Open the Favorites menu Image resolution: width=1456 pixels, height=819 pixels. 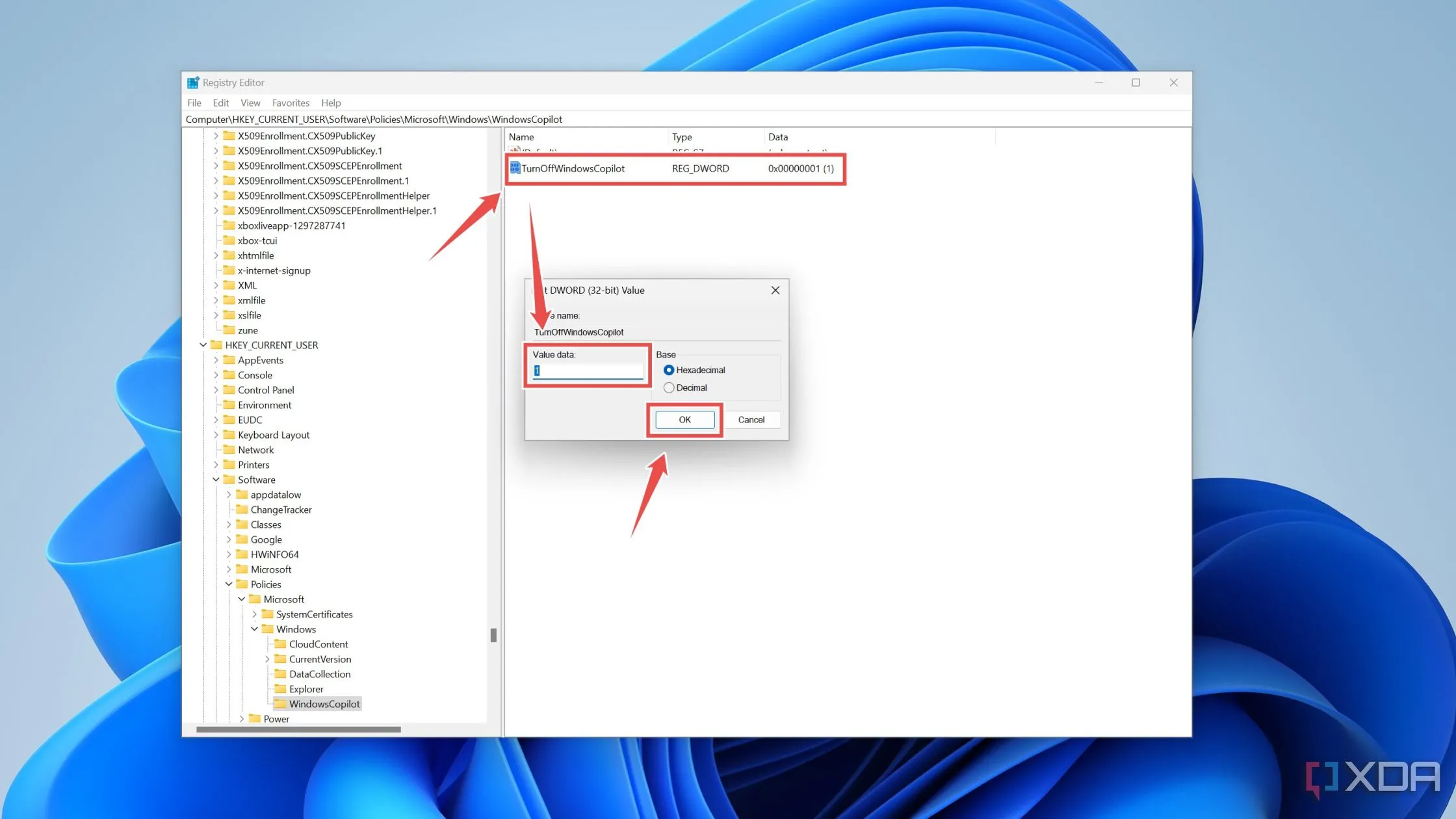291,103
